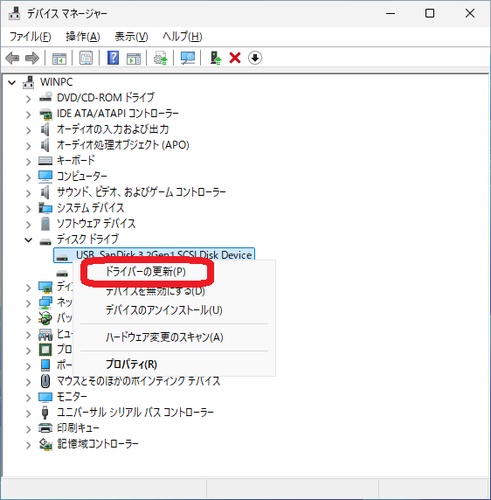The height and width of the screenshot is (500, 491).
Task: Select the キーボード category label
Action: [76, 160]
